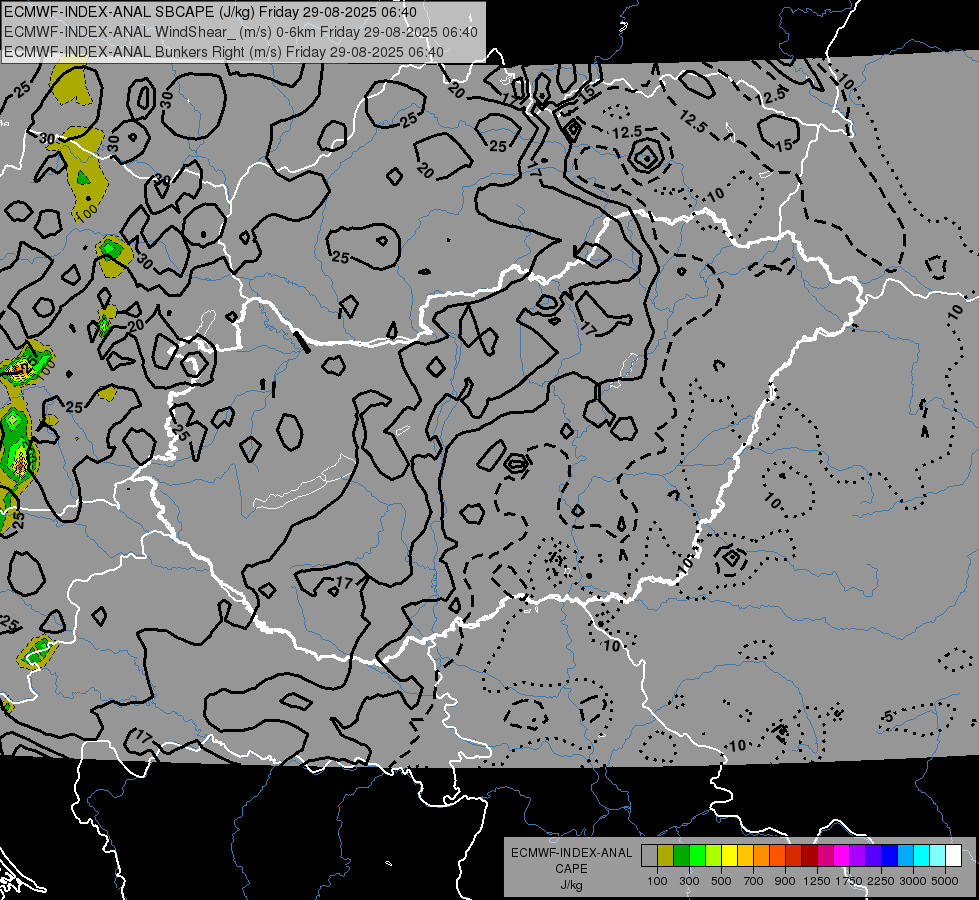Viewport: 979px width, 900px height.
Task: Select the lime yellow-green legend swatch
Action: pos(713,856)
